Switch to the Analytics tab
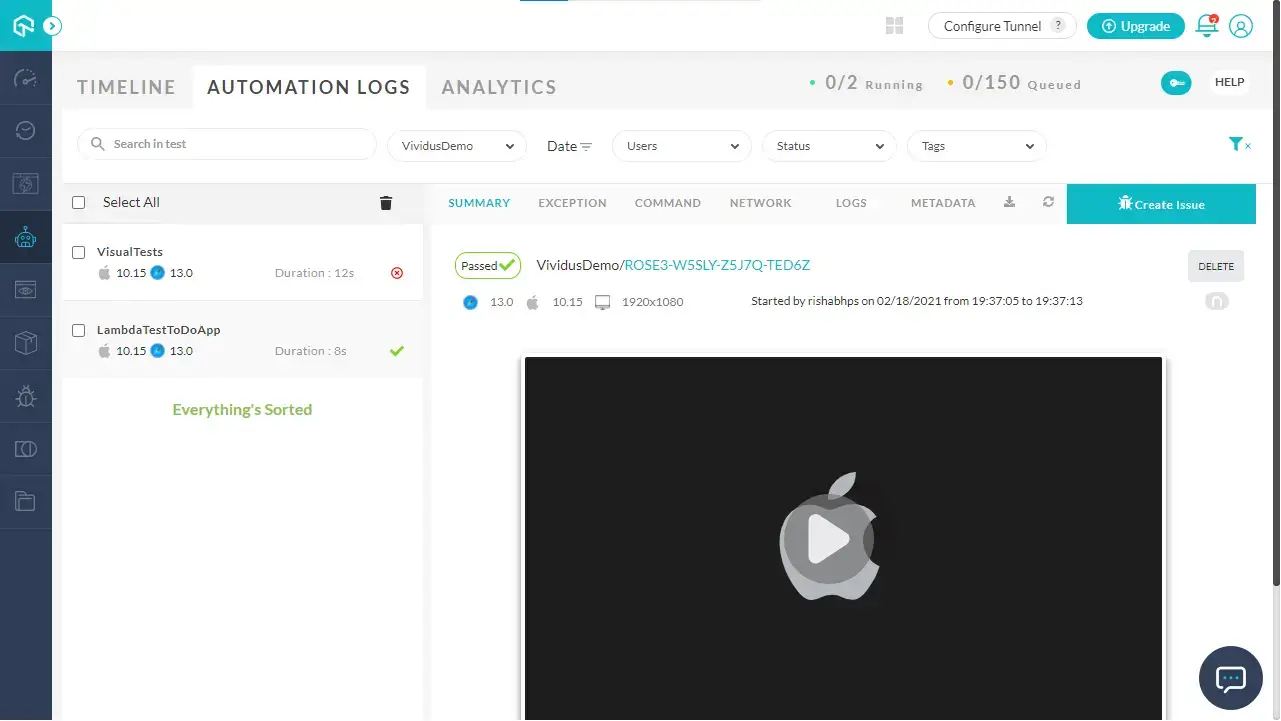The image size is (1281, 721). (498, 87)
